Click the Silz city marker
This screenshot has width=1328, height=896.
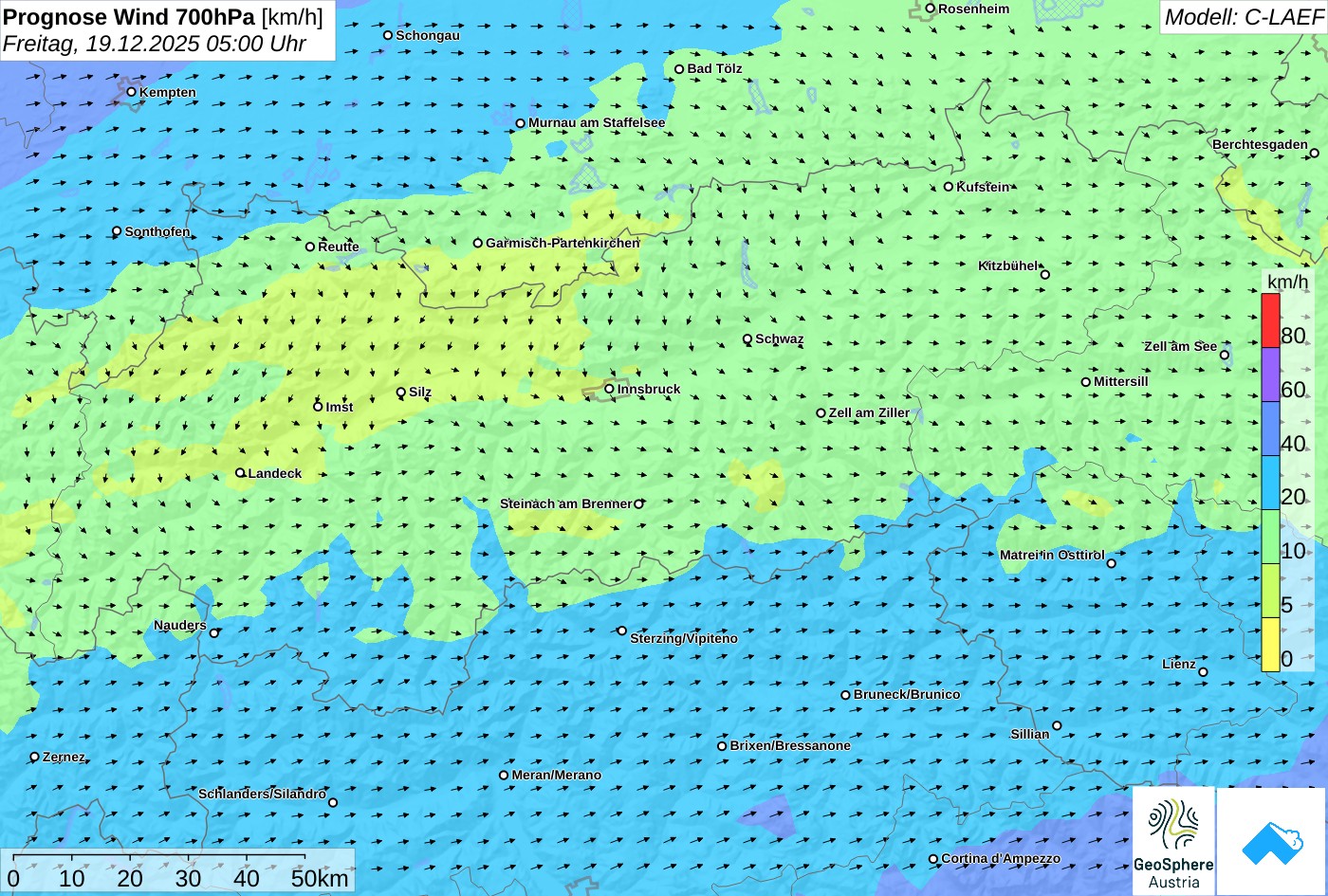[401, 392]
